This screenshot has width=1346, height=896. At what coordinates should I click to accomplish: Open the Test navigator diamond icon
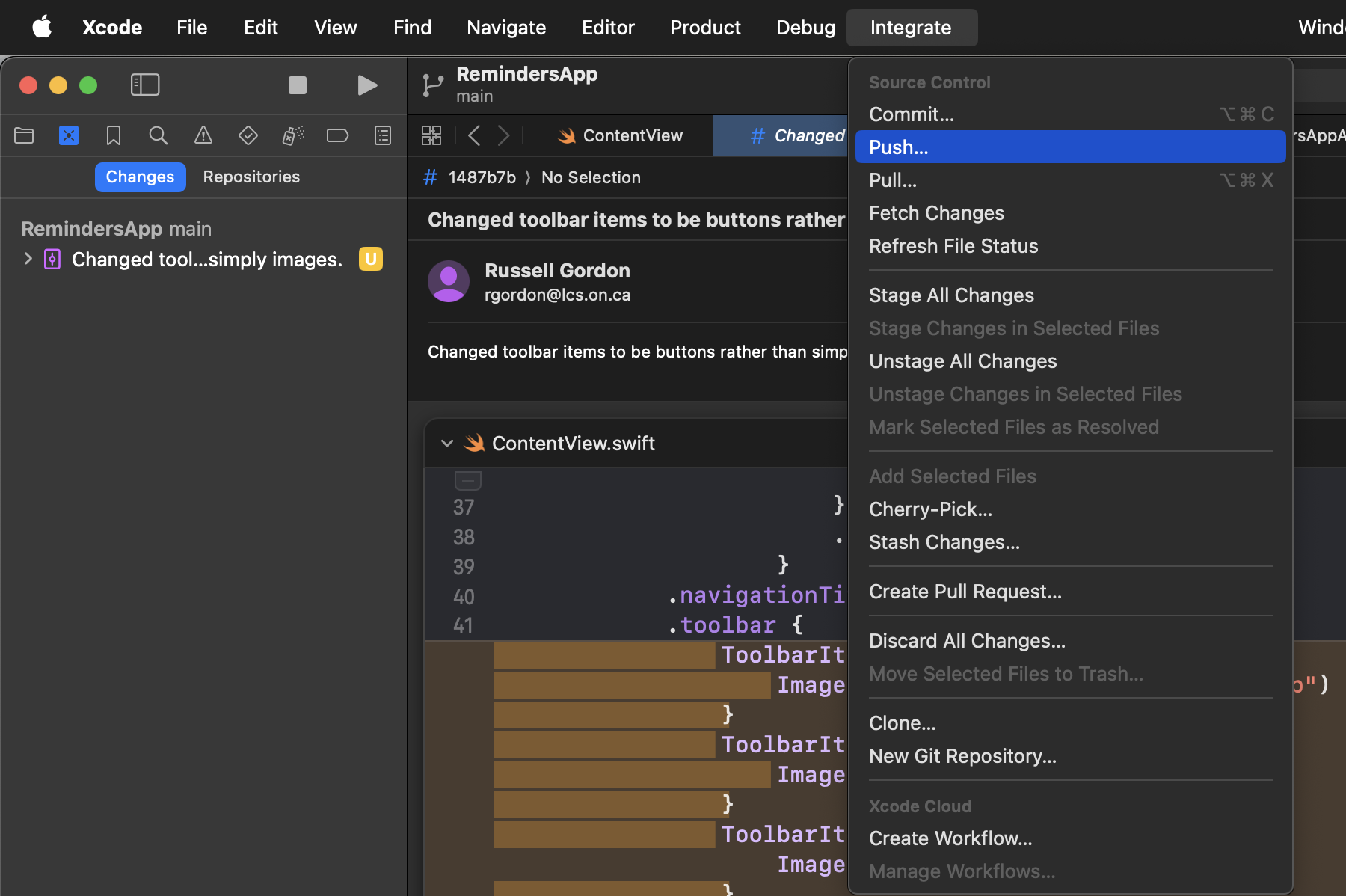248,135
